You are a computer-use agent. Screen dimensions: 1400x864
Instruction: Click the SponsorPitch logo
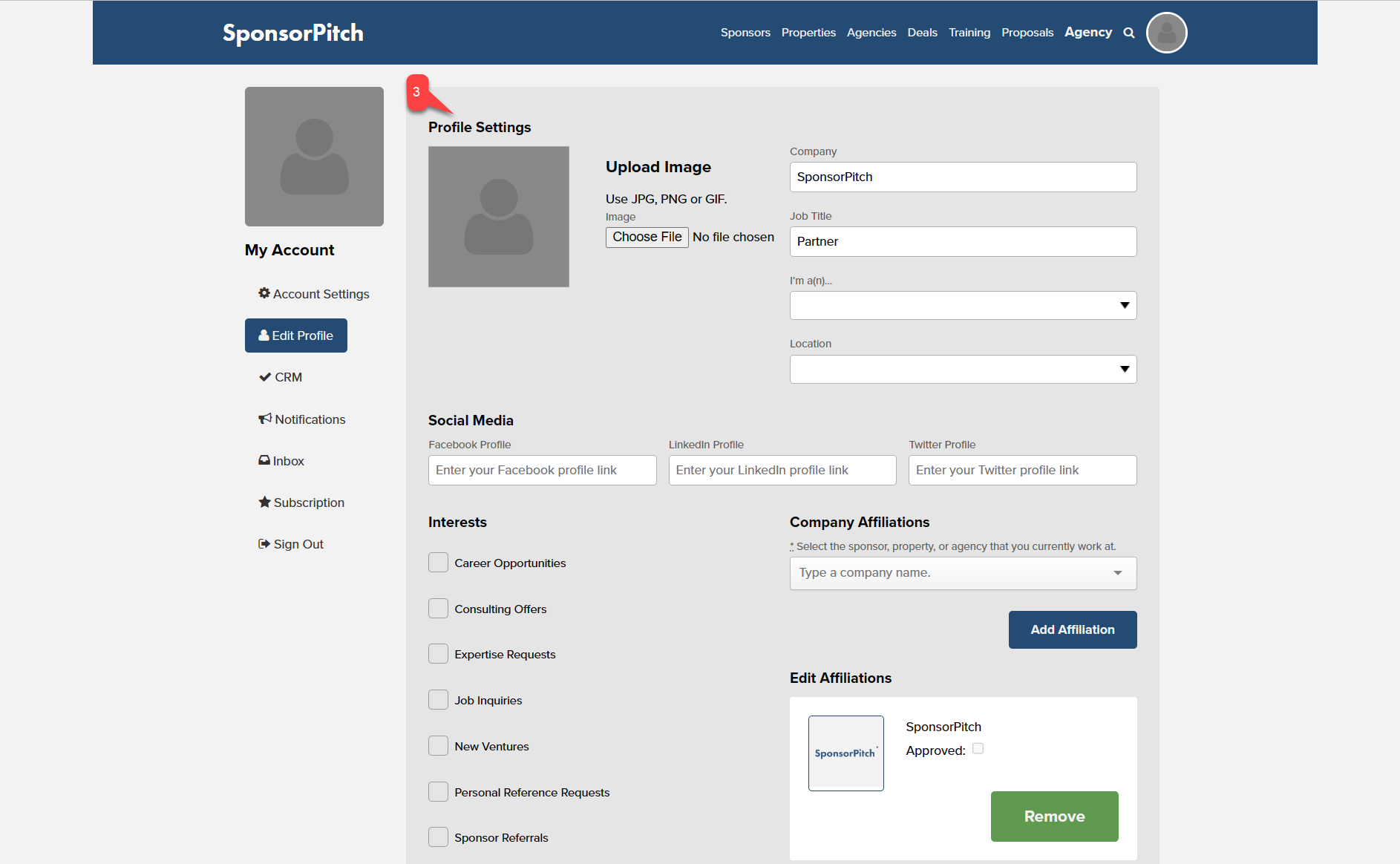click(x=293, y=33)
